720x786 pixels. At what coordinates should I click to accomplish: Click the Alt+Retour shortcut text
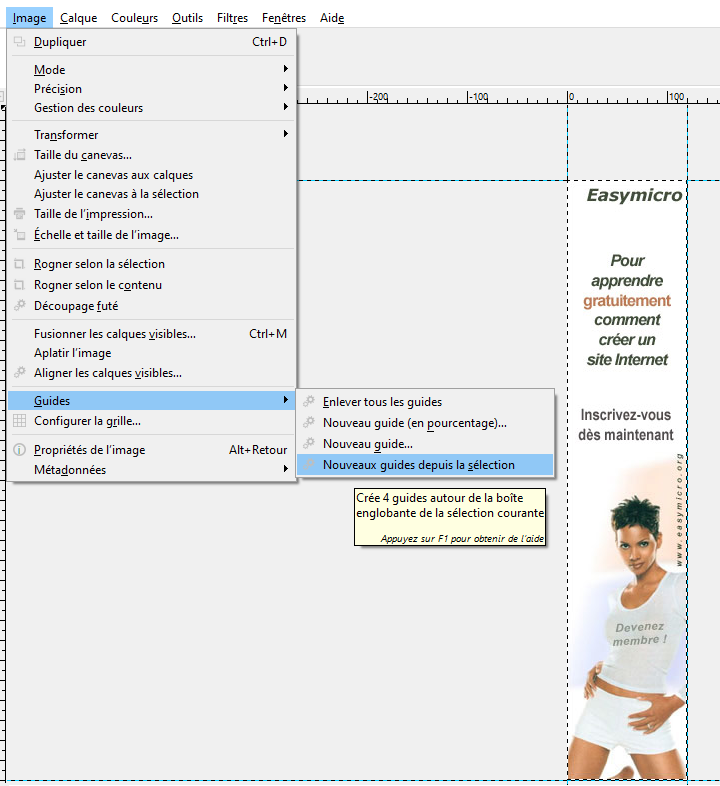[258, 450]
